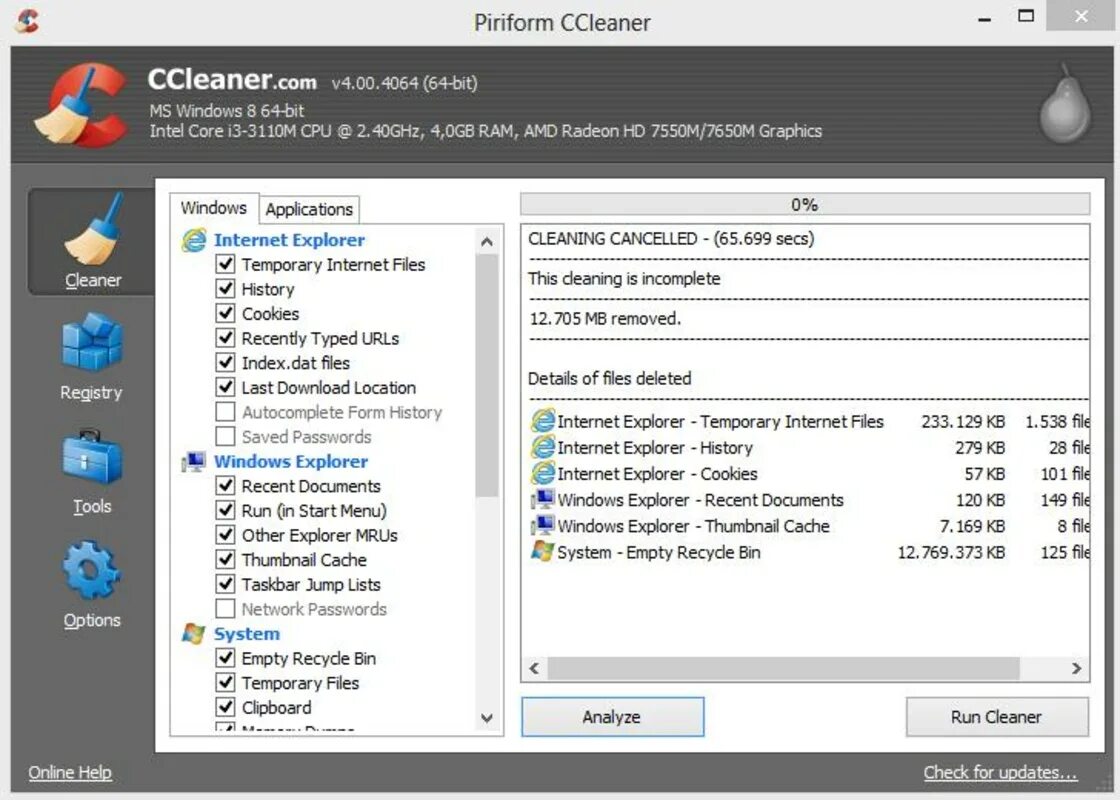
Task: Switch to the Windows tab
Action: (214, 208)
